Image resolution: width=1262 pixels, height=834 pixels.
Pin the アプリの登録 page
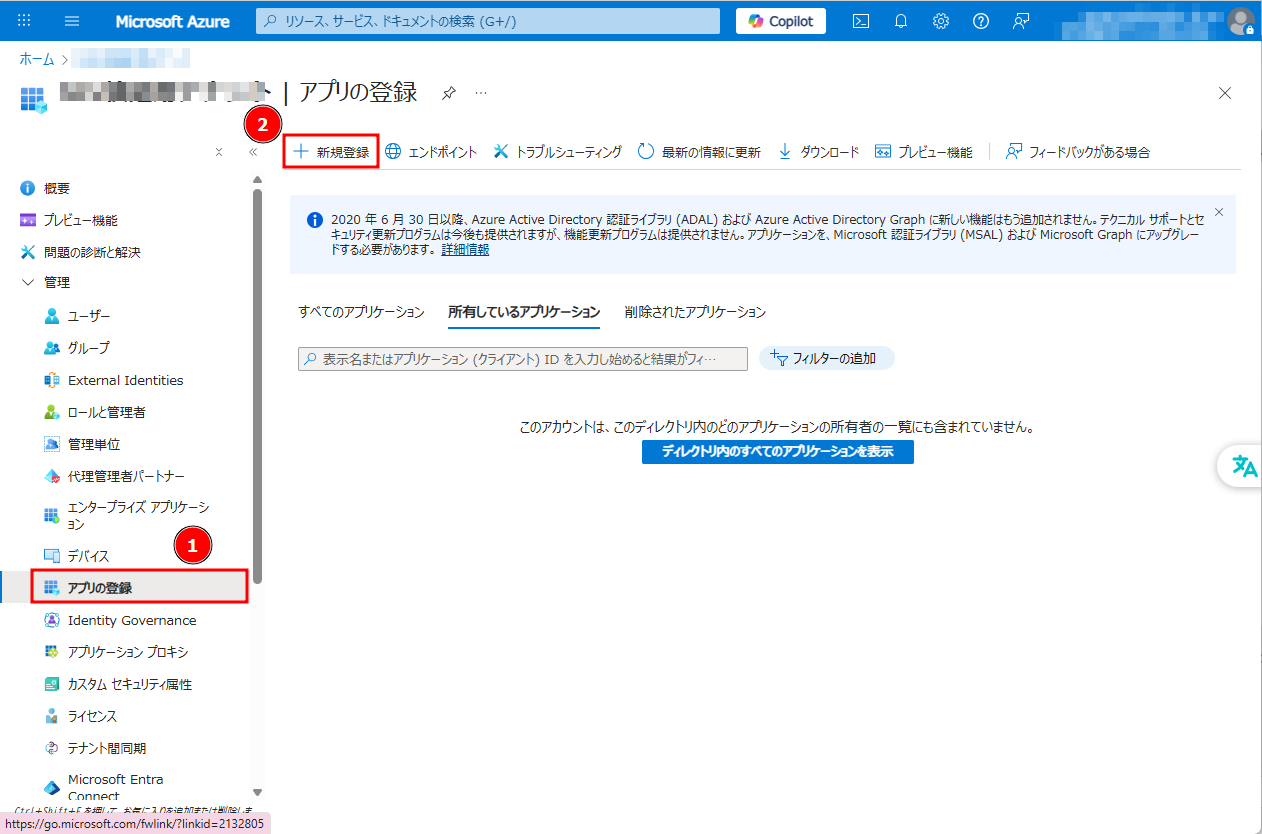click(449, 93)
